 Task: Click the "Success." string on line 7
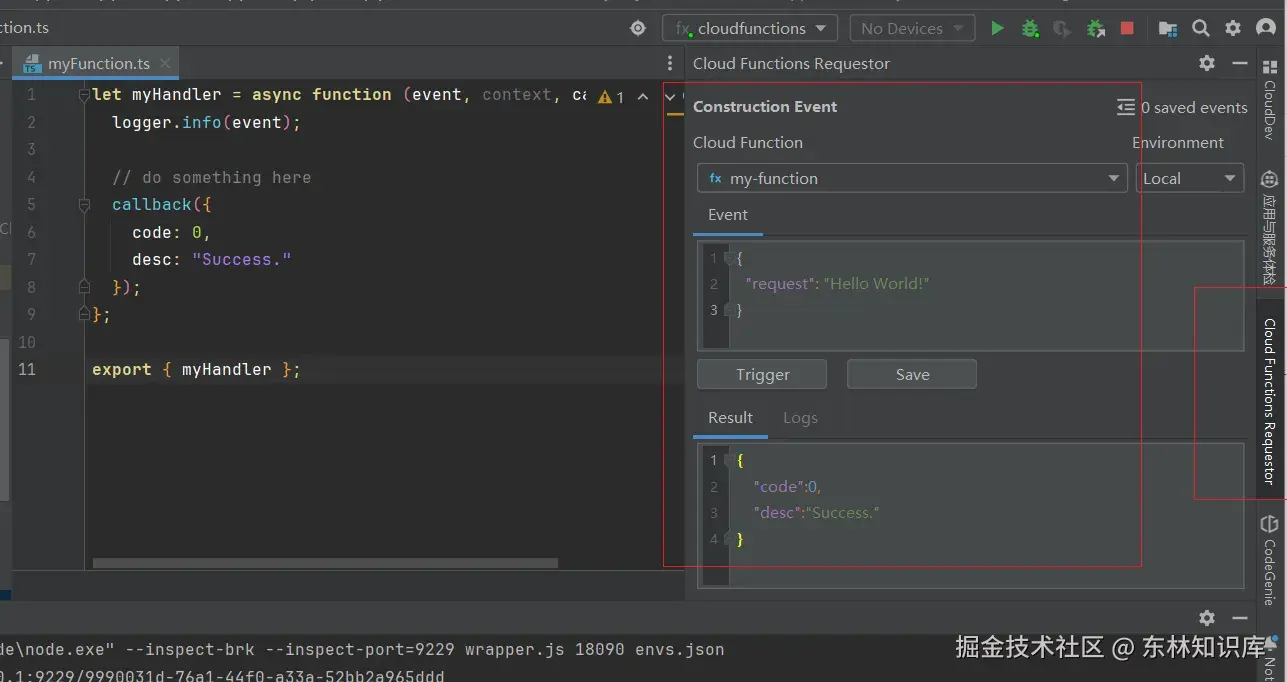click(241, 260)
